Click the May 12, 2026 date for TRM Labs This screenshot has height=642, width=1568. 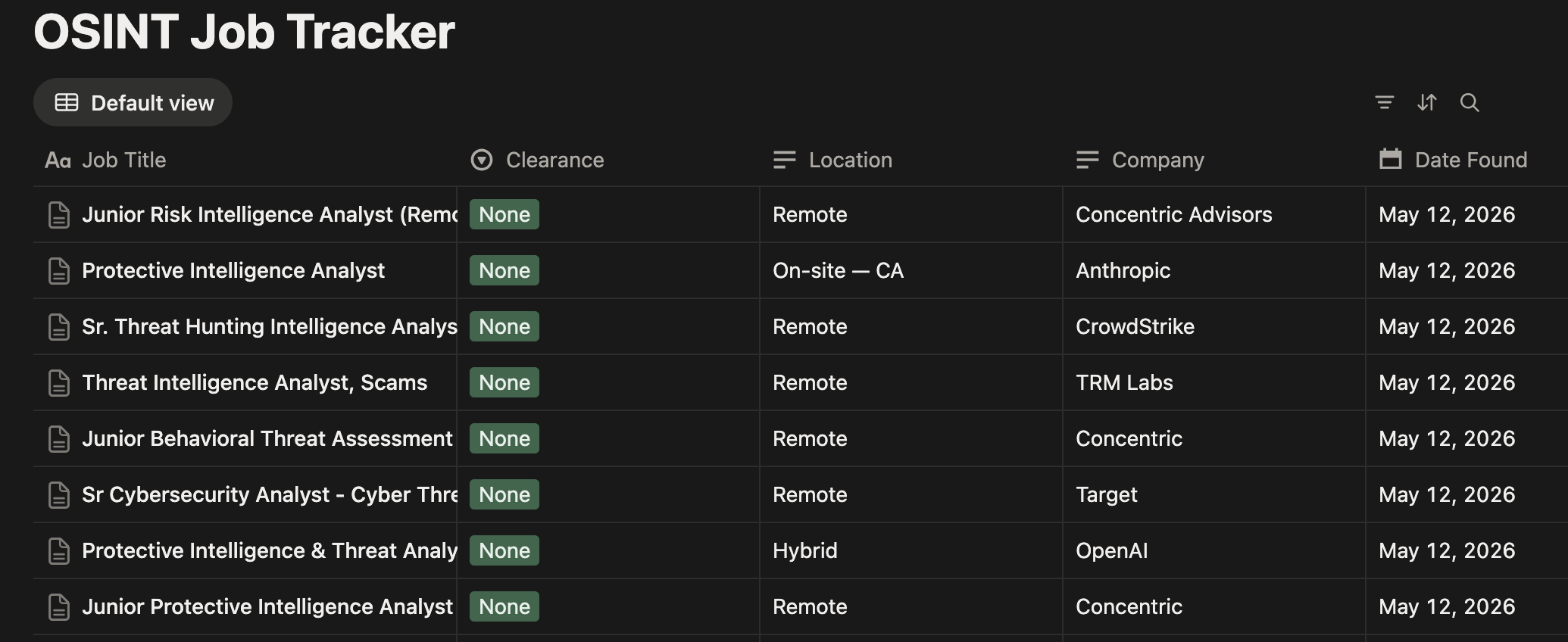(1447, 382)
